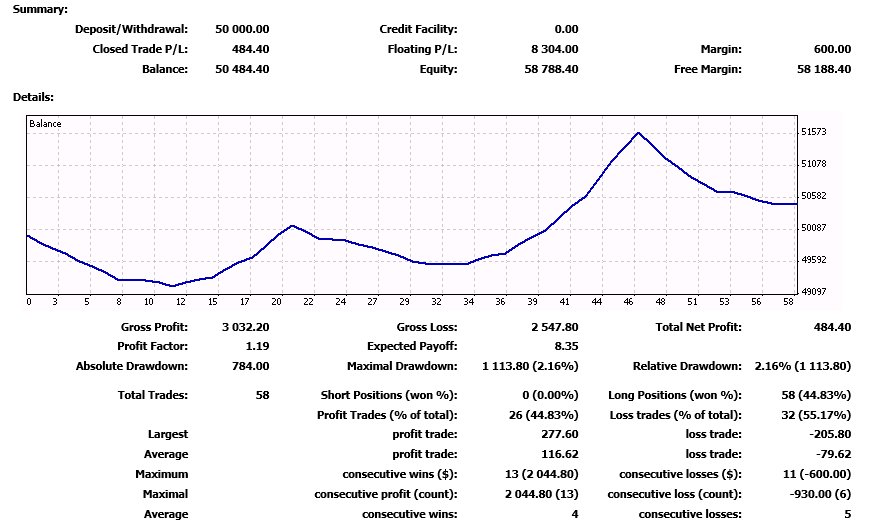Click the Summary heading

point(41,9)
